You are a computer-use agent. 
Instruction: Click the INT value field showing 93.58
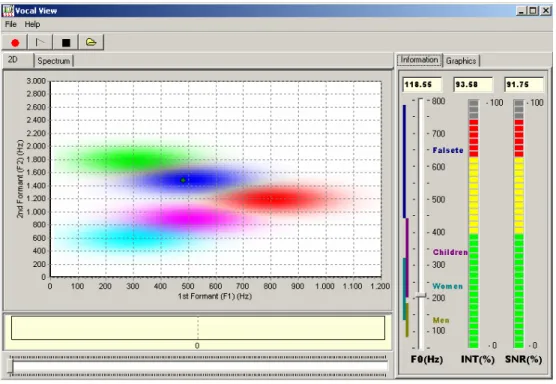point(473,84)
